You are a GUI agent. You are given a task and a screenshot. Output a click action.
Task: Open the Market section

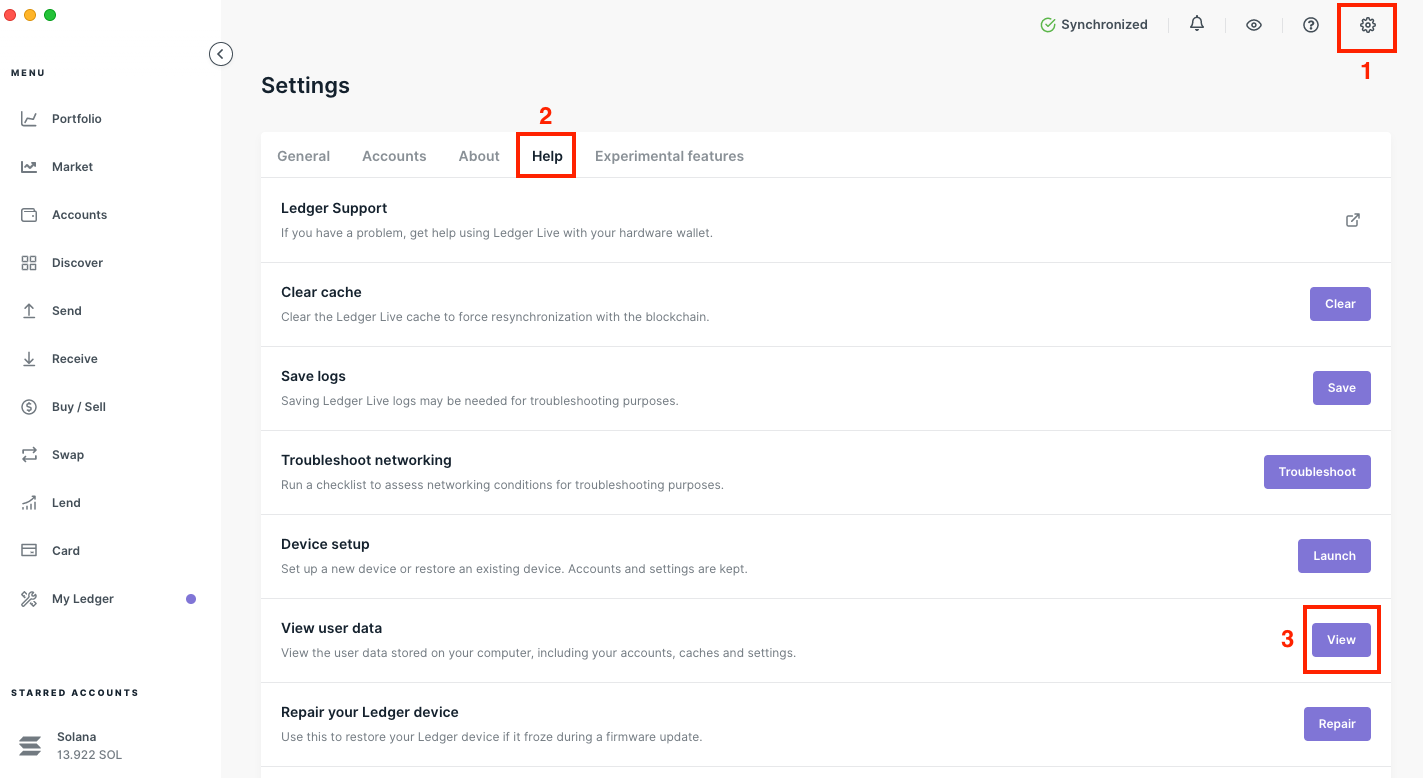(x=72, y=167)
